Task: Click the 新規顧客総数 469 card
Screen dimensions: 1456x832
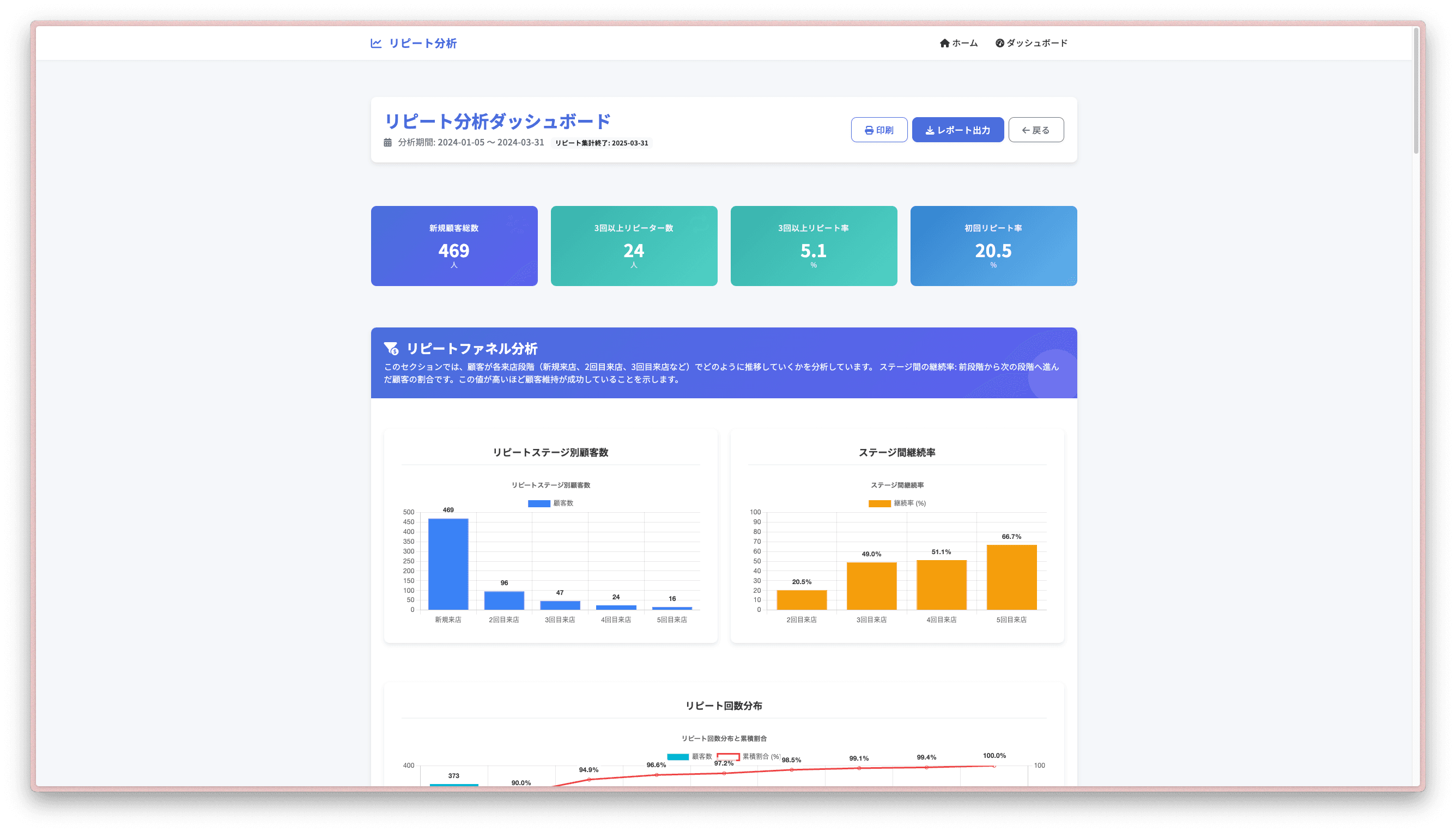Action: [x=454, y=246]
